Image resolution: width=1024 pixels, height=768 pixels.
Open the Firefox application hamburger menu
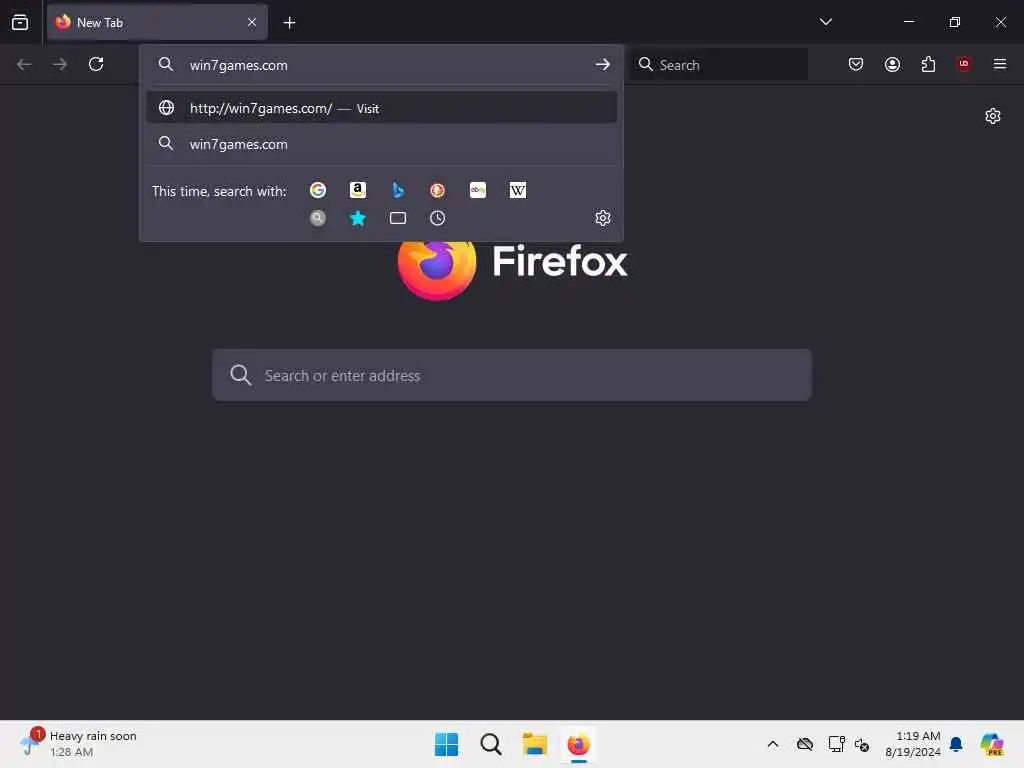point(1000,64)
